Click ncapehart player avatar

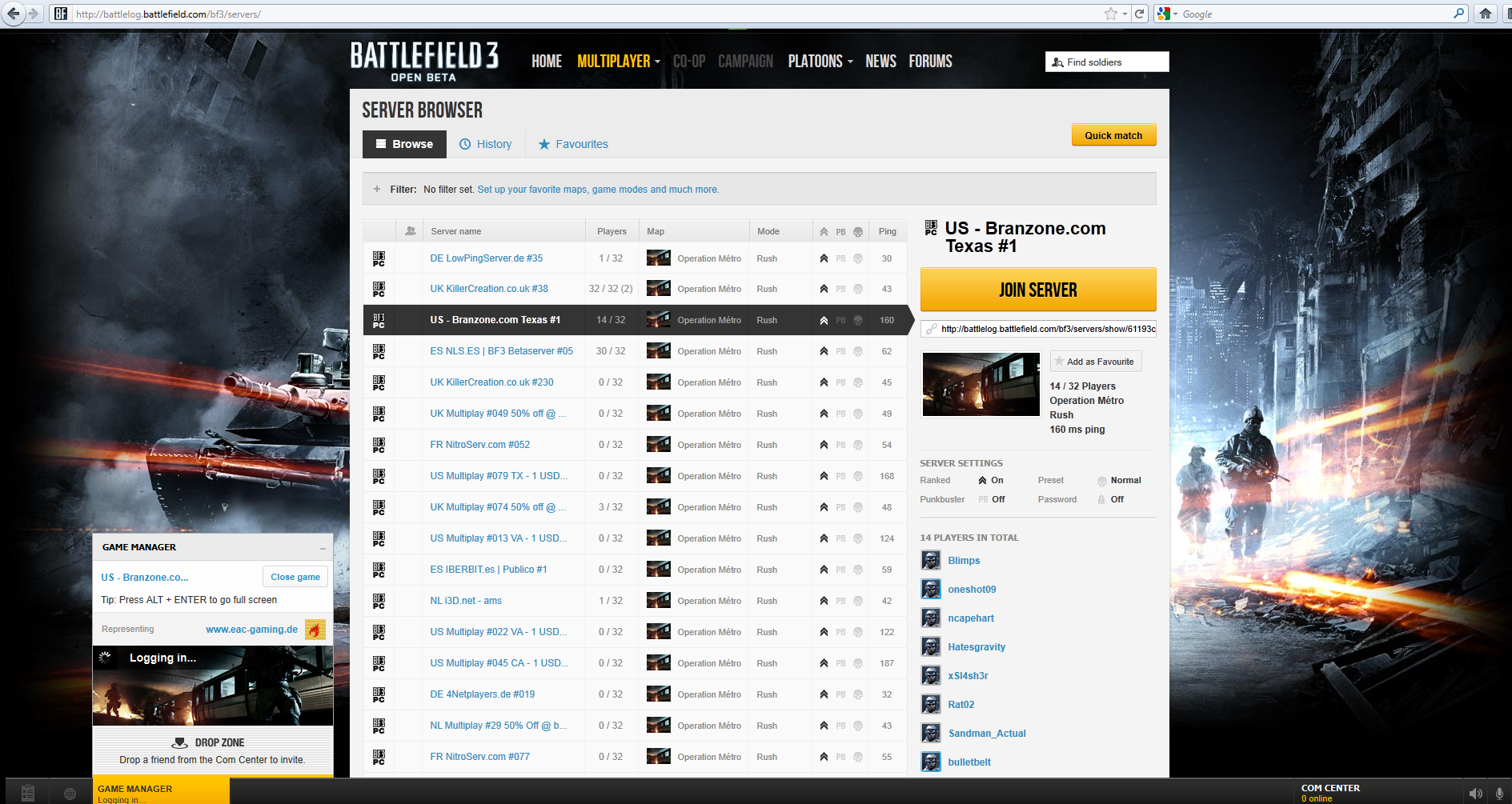pos(931,618)
